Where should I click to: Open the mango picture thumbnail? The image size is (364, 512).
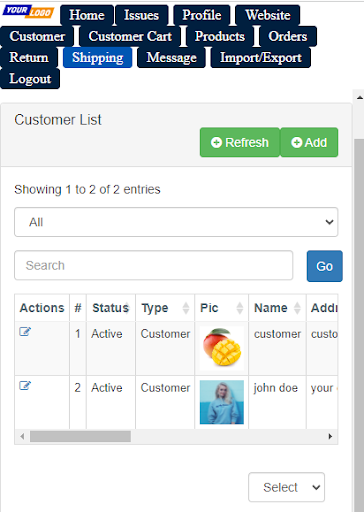click(x=222, y=348)
